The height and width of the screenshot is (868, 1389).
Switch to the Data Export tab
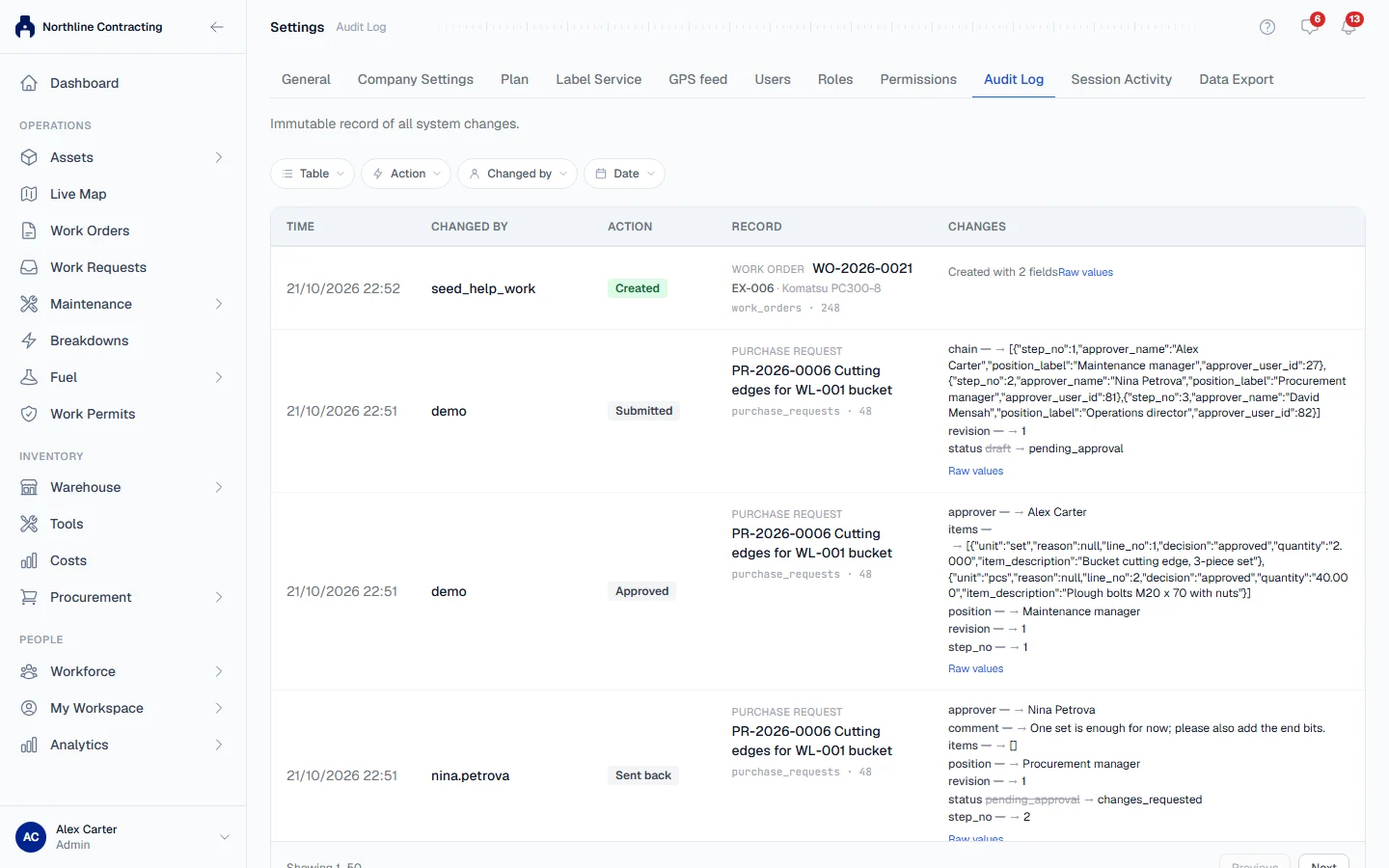1237,79
